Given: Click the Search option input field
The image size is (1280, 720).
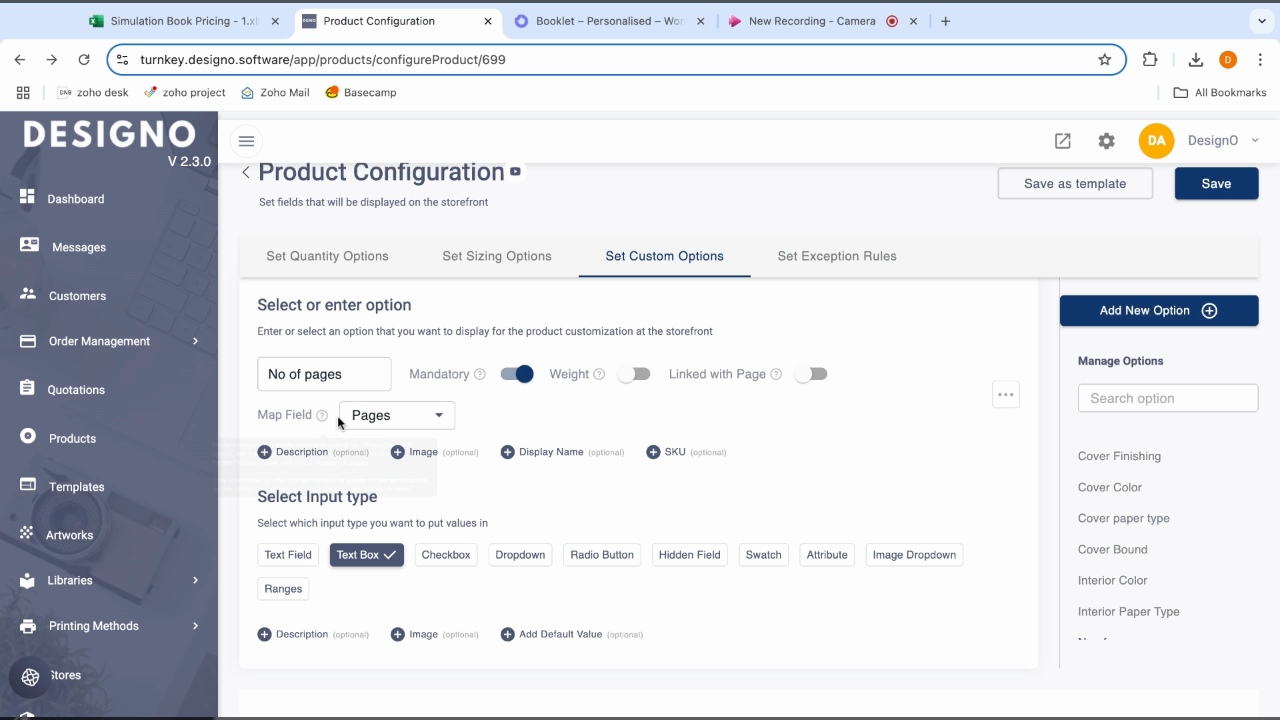Looking at the screenshot, I should pos(1167,398).
